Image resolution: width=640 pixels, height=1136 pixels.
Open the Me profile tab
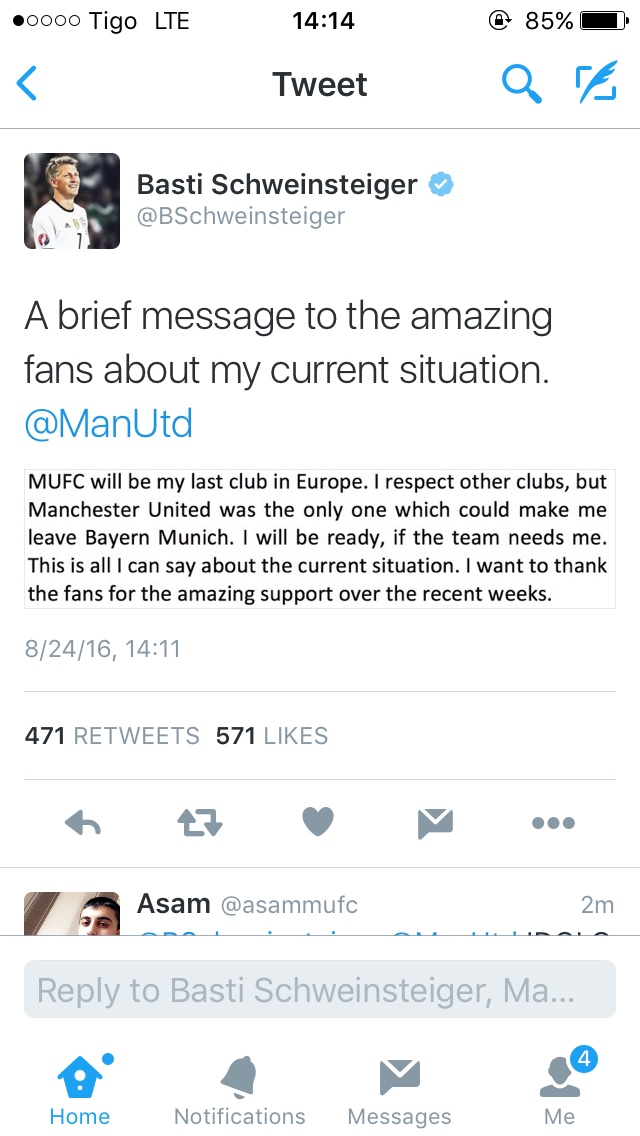pos(560,1088)
